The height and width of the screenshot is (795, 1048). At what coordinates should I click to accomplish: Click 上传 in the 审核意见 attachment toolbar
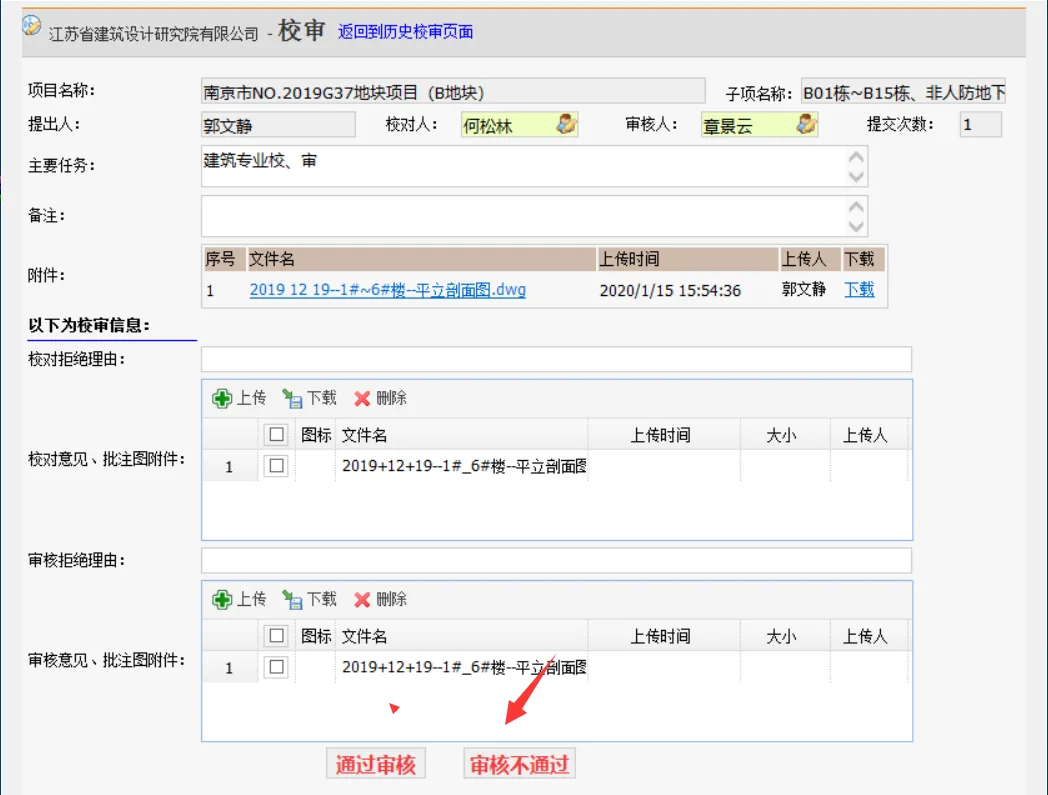[239, 599]
